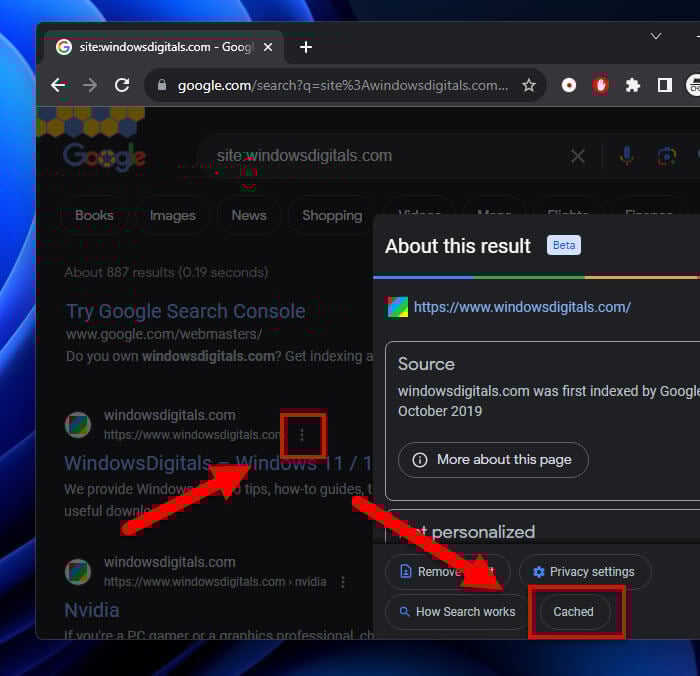Click the Beta badge
The width and height of the screenshot is (700, 676).
click(x=564, y=245)
